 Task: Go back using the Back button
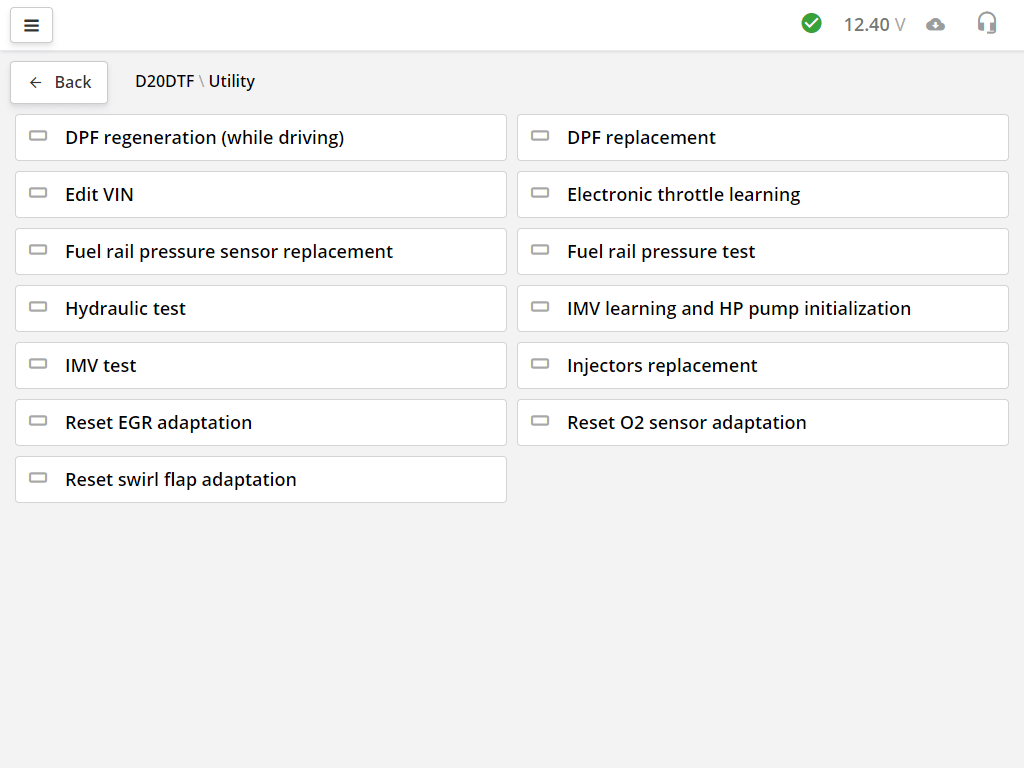tap(59, 82)
